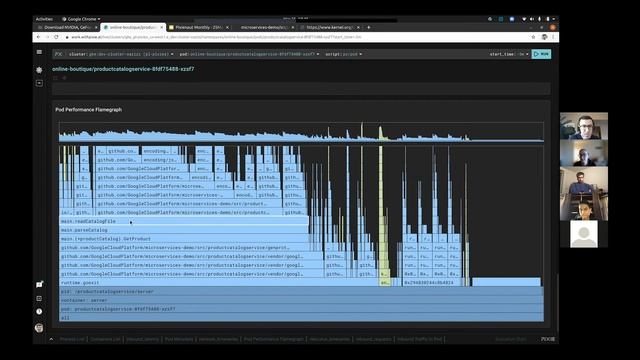Click Activities in the top bar

(x=44, y=19)
